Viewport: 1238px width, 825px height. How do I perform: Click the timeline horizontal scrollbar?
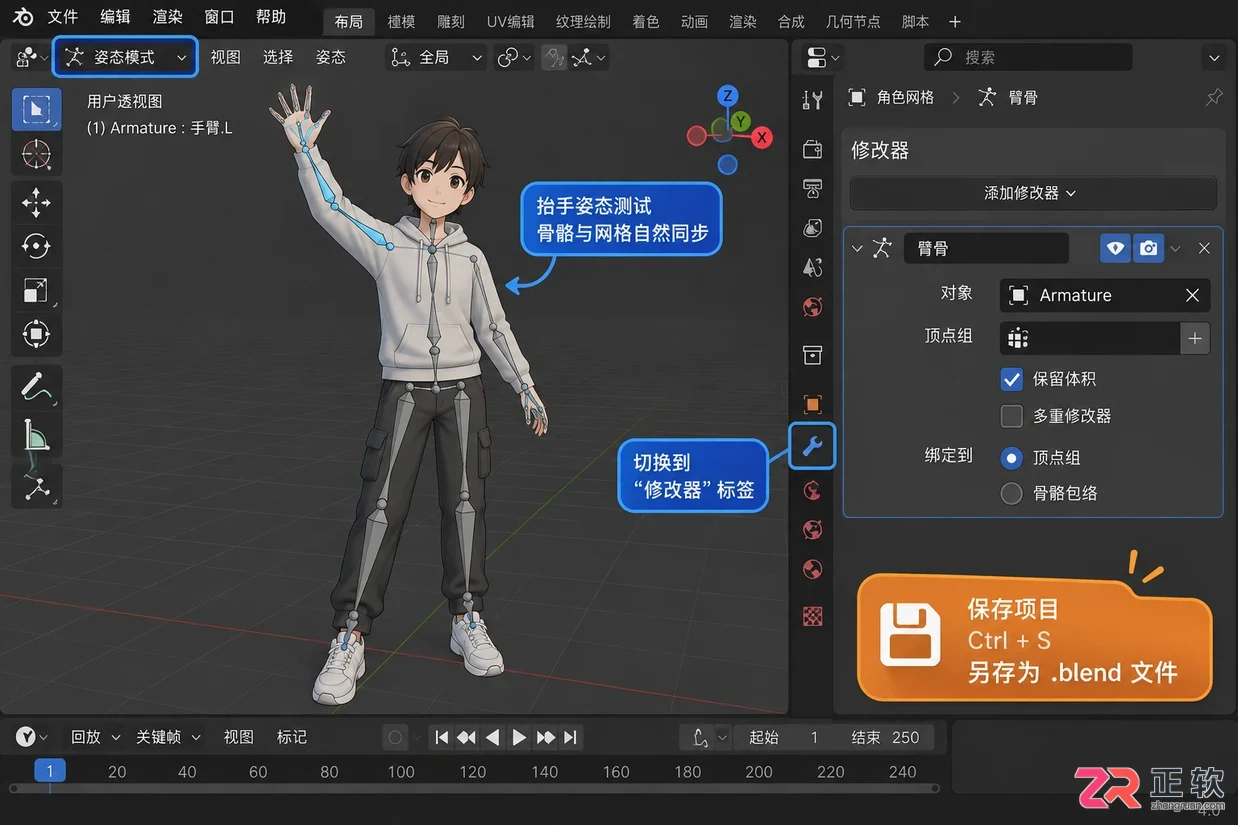(x=474, y=789)
